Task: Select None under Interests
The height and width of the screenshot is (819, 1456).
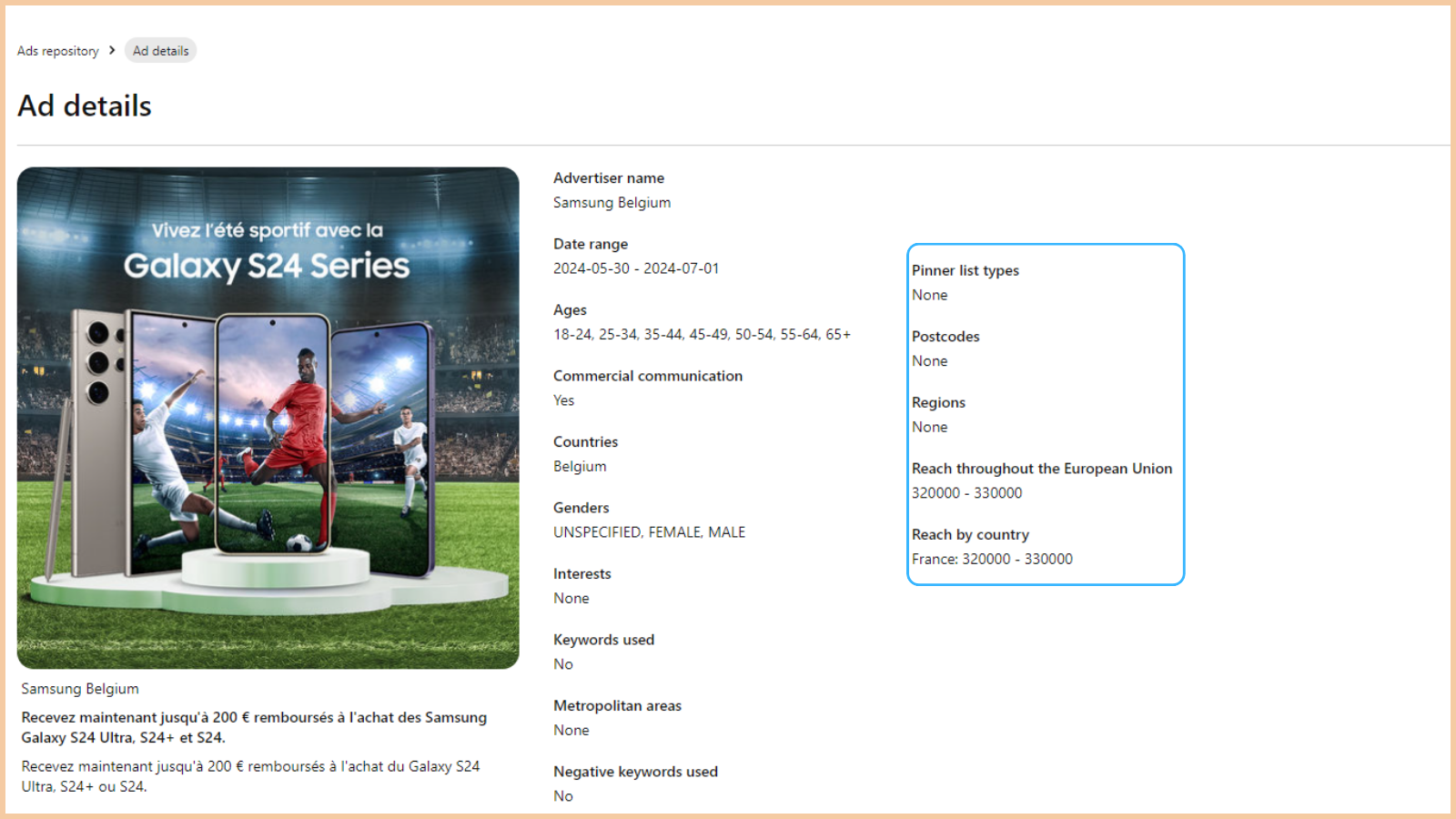Action: (571, 599)
